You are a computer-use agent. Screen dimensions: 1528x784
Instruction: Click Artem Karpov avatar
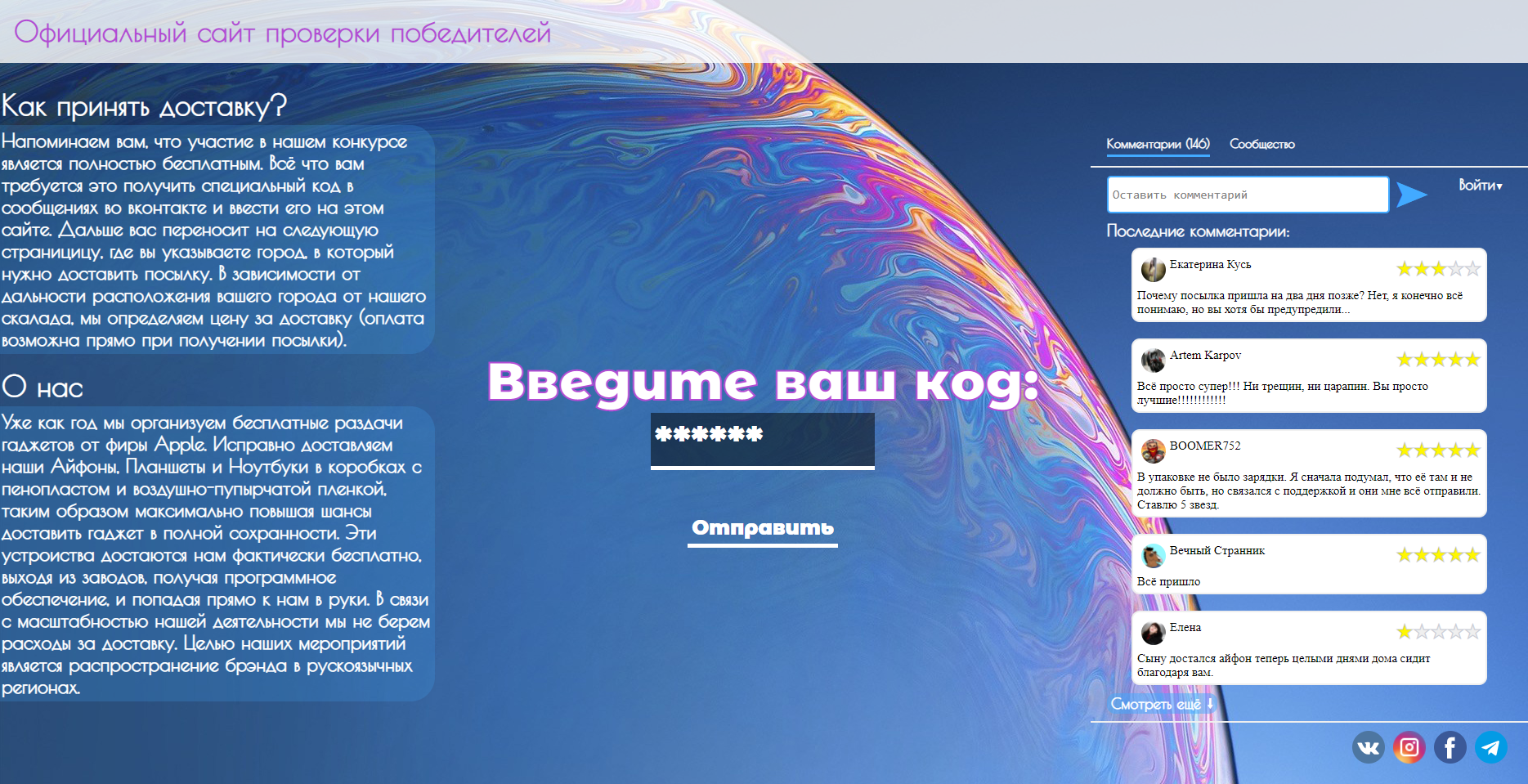click(1153, 360)
